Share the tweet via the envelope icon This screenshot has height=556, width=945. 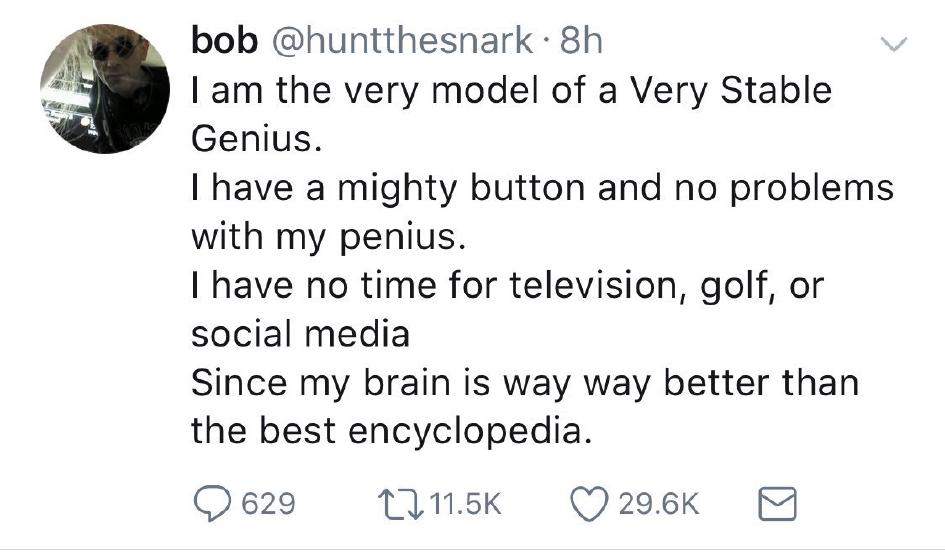pyautogui.click(x=777, y=502)
